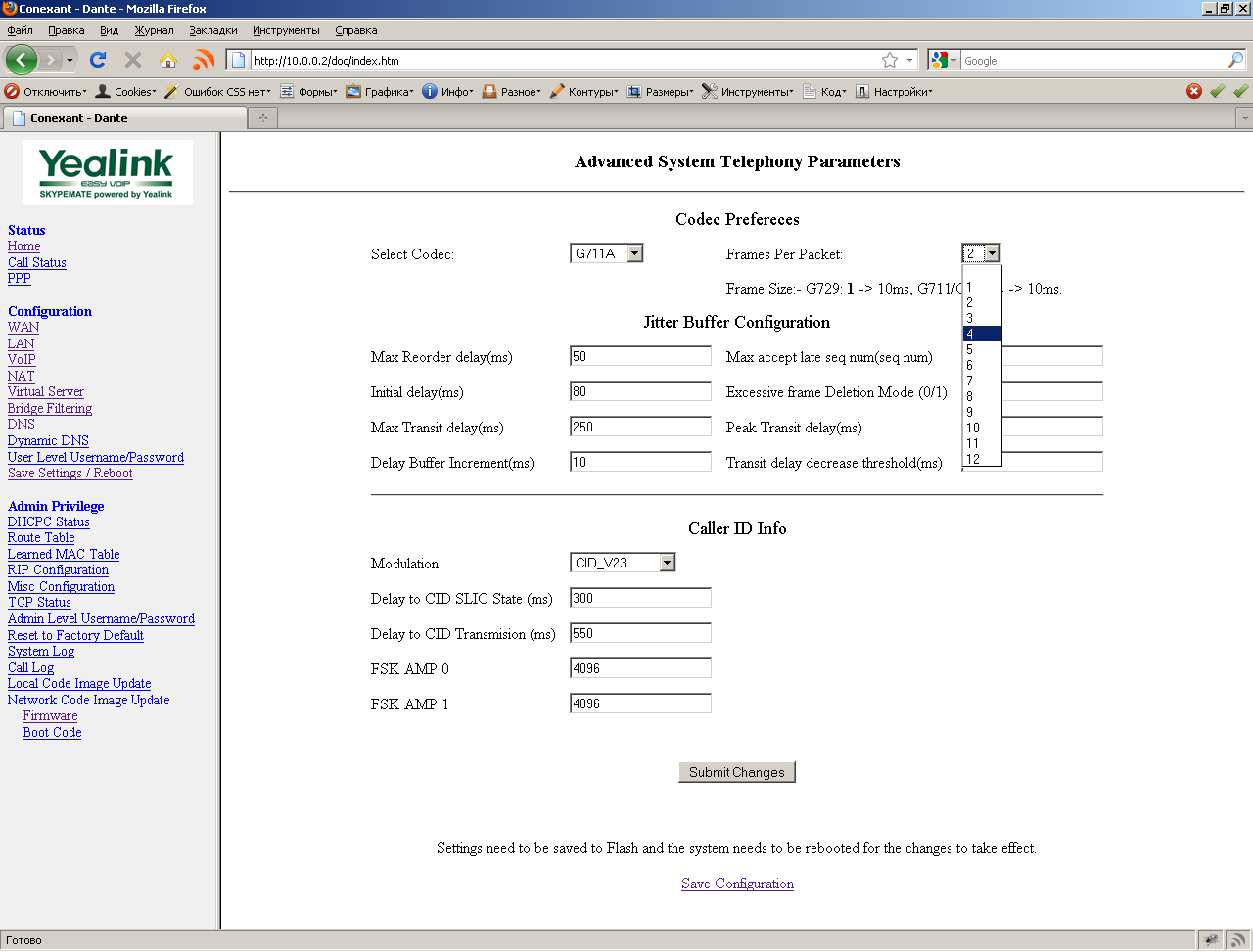Click the Stop loading icon

[133, 60]
